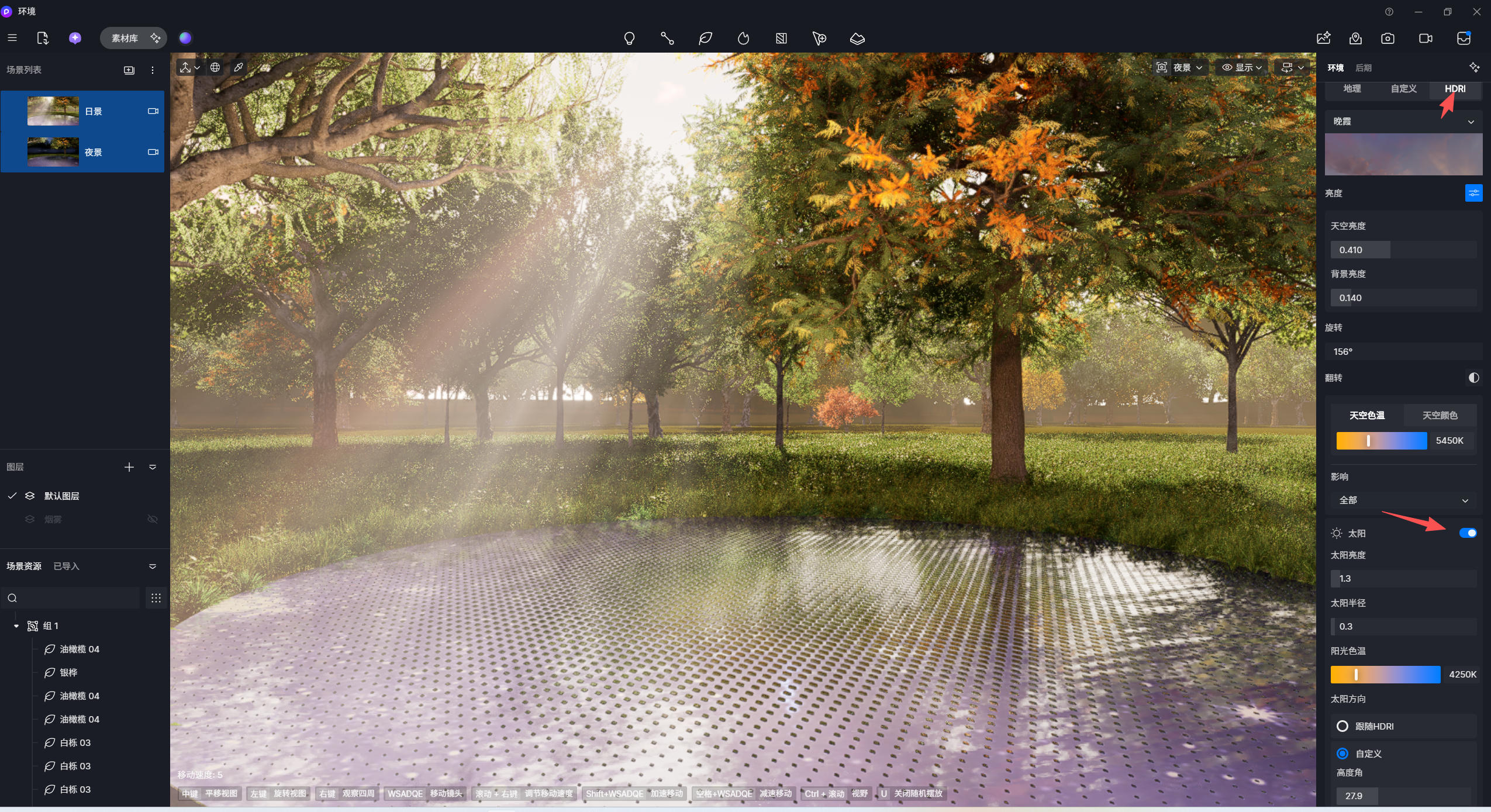Open the 素材库 asset library button
This screenshot has width=1491, height=812.
[x=125, y=38]
